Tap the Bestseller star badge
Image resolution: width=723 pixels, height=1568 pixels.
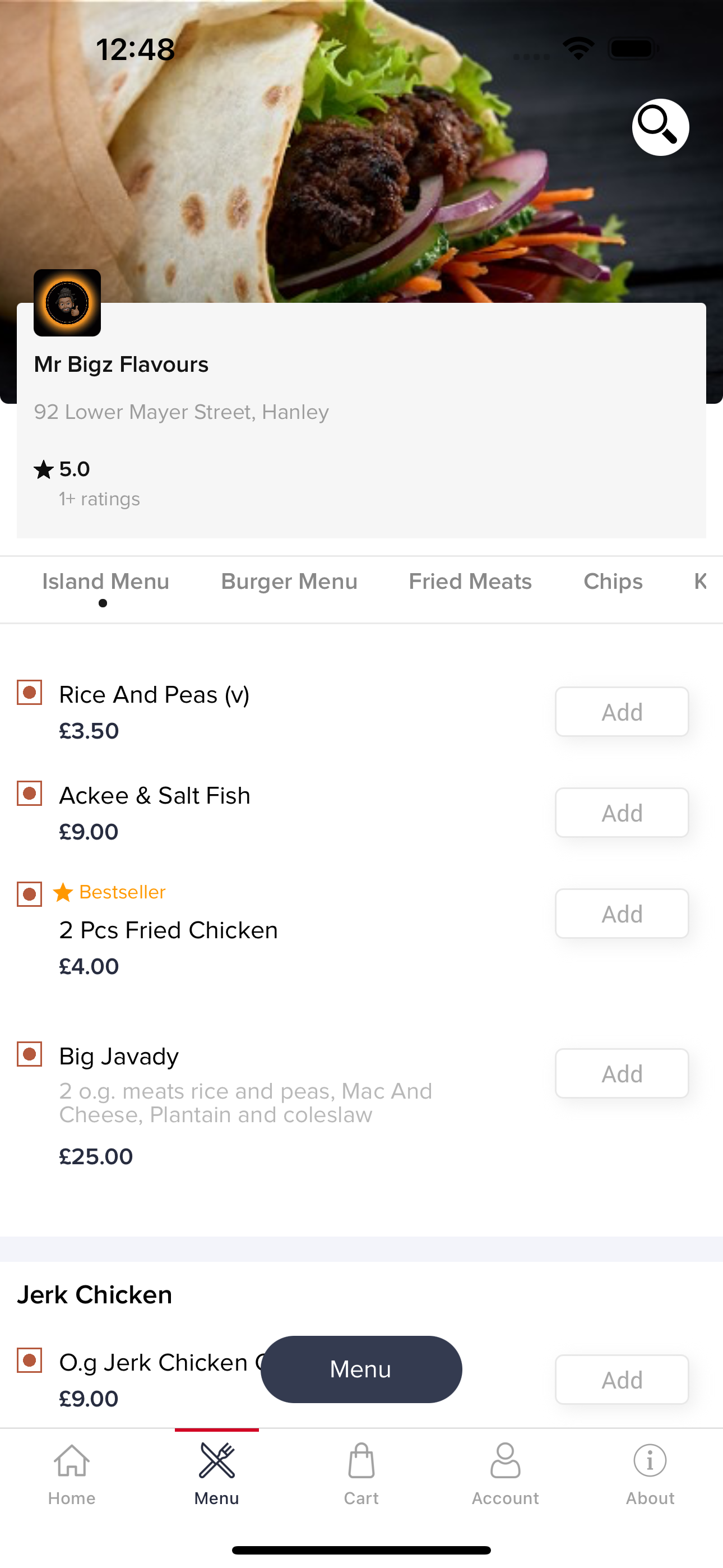63,892
